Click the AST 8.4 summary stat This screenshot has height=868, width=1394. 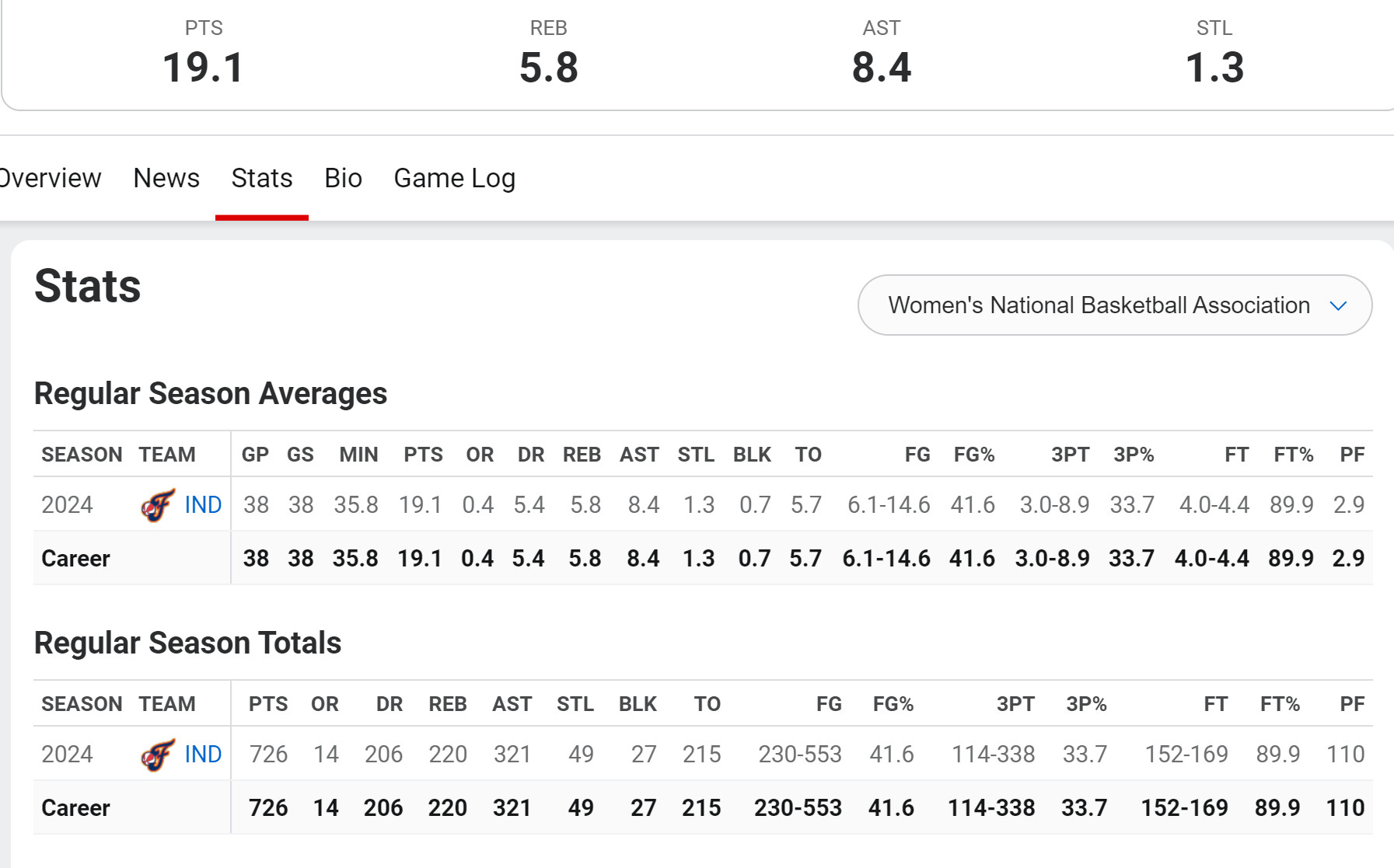click(882, 52)
